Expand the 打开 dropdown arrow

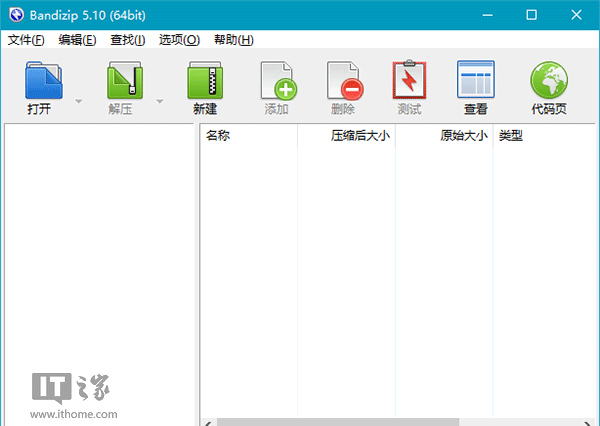(x=78, y=101)
